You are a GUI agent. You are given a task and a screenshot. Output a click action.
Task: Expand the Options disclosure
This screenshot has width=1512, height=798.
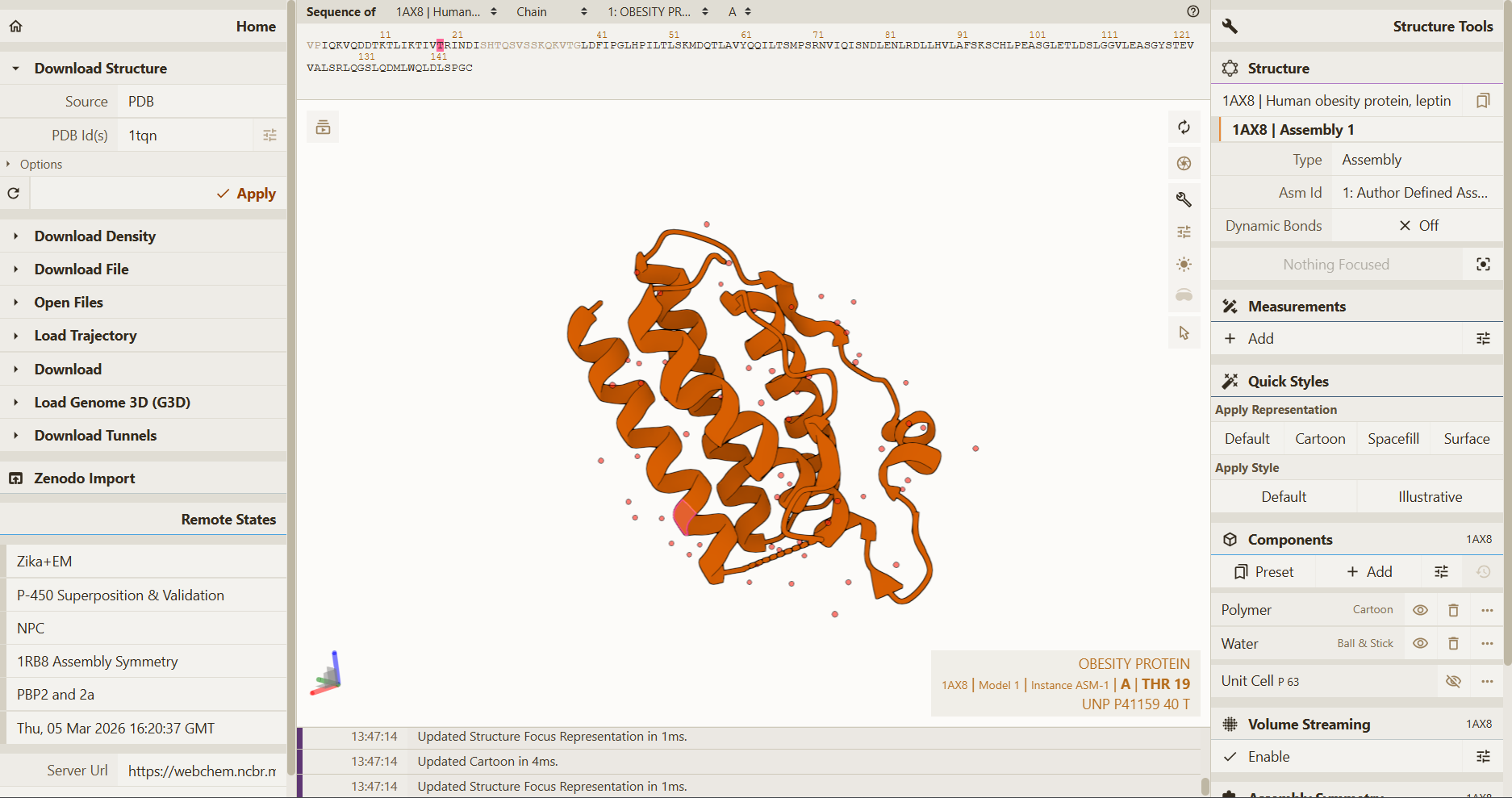tap(144, 164)
